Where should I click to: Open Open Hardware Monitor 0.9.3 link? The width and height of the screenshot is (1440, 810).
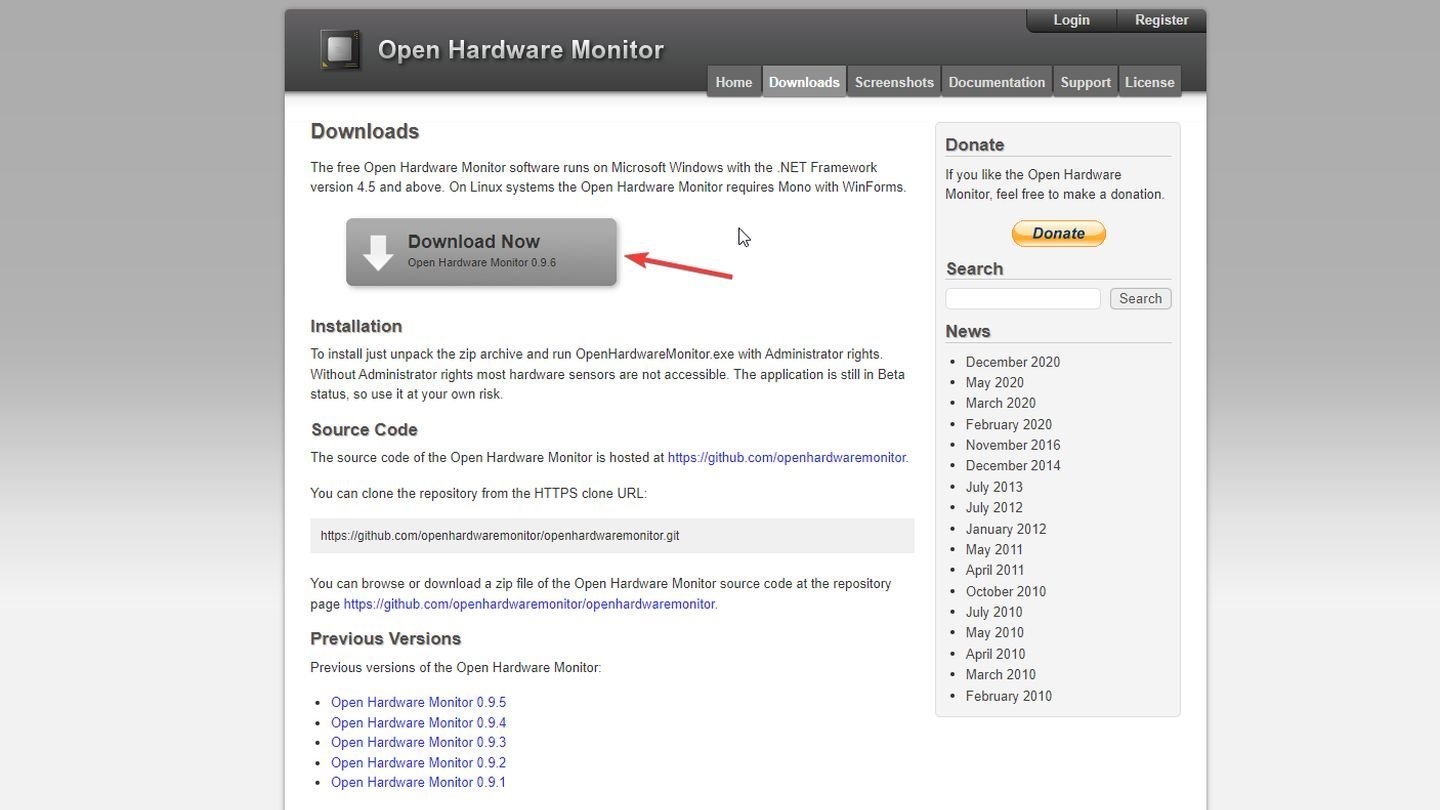click(x=418, y=742)
